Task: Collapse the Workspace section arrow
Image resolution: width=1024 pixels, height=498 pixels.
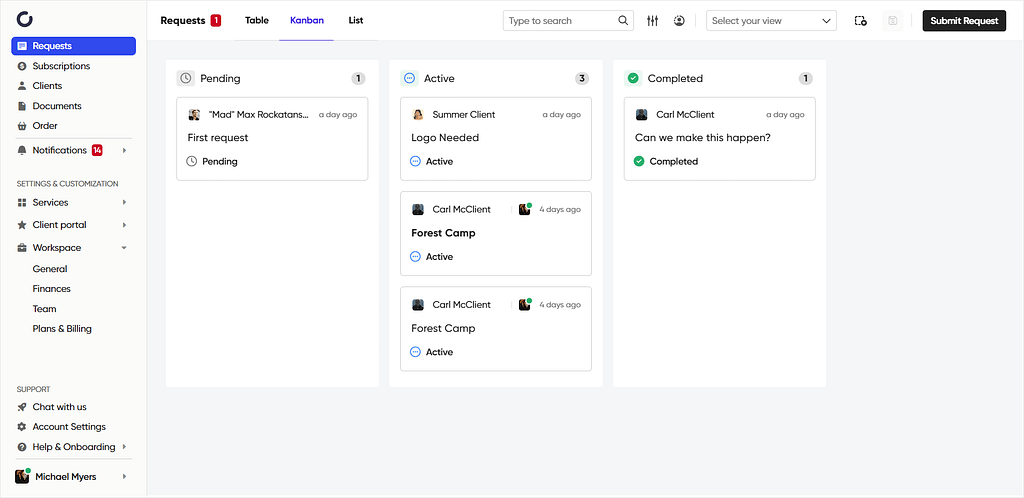Action: pyautogui.click(x=124, y=247)
